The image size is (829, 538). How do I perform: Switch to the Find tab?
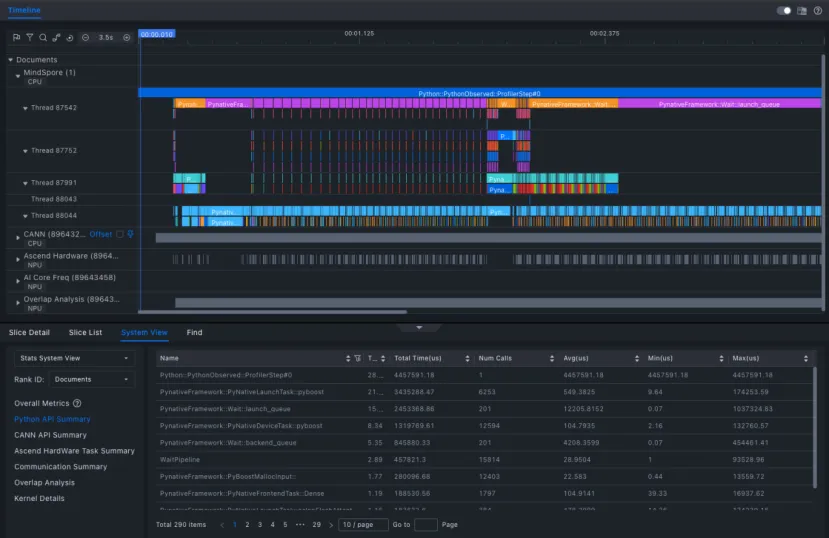(x=194, y=332)
